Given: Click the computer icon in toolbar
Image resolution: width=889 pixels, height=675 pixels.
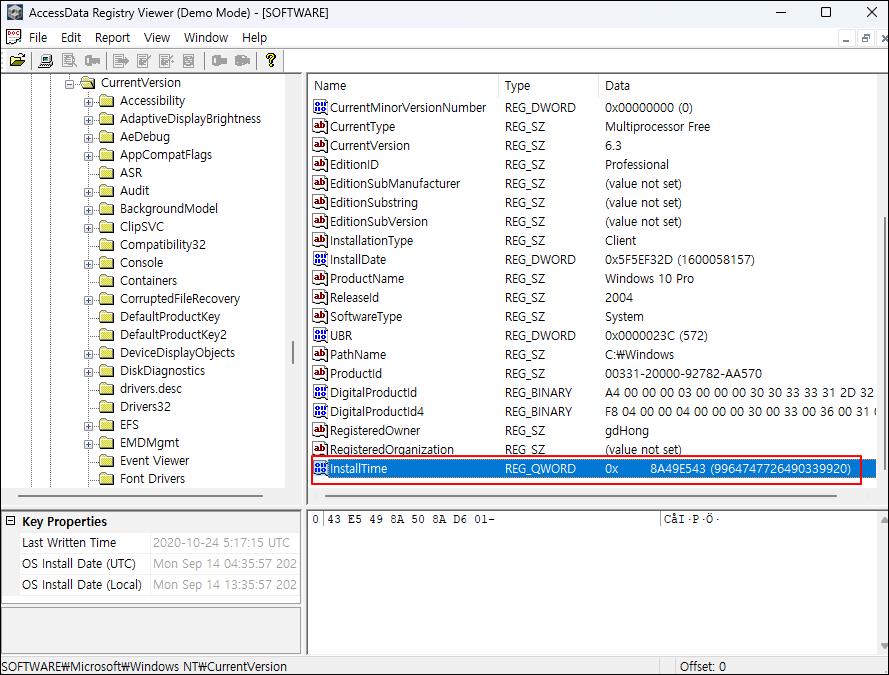Looking at the screenshot, I should [45, 60].
